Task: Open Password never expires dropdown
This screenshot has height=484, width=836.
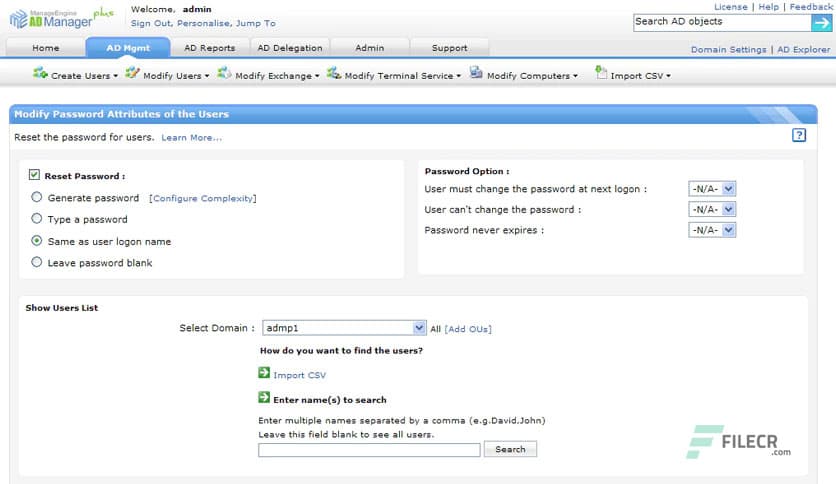Action: [712, 230]
